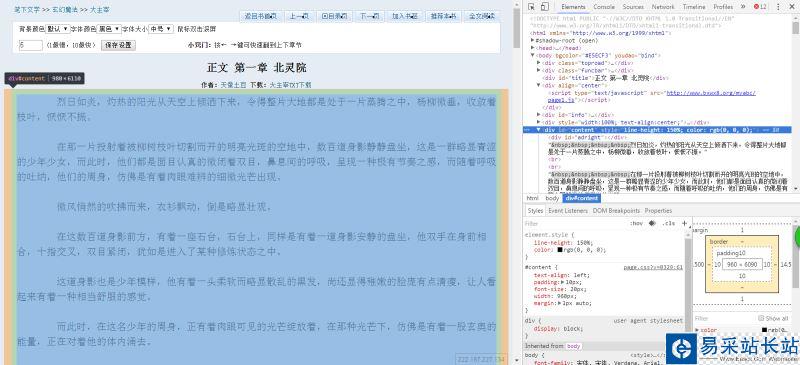
Task: Select the Styles sidebar tab
Action: click(x=535, y=210)
